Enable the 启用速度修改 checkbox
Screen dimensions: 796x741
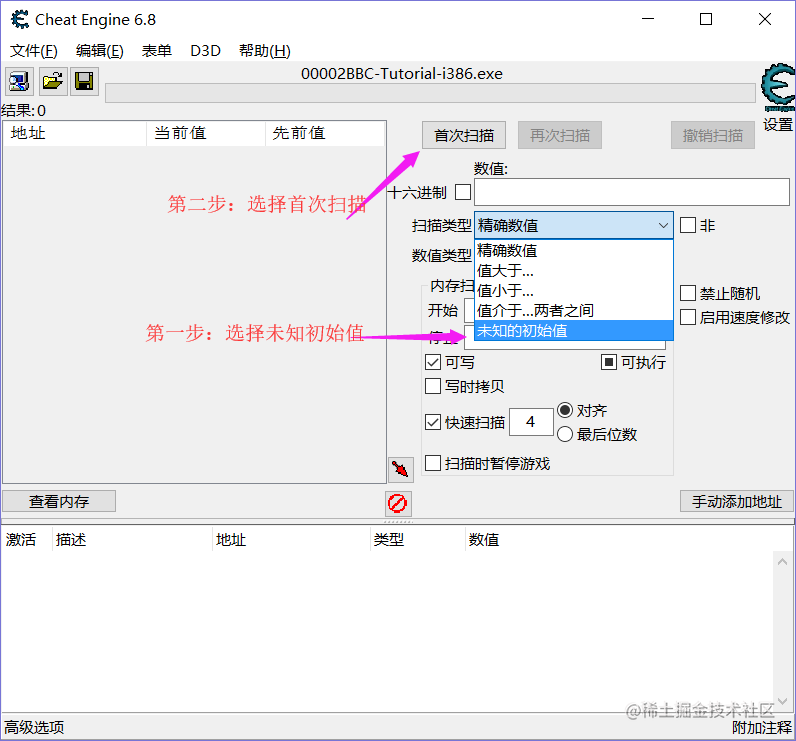(688, 317)
